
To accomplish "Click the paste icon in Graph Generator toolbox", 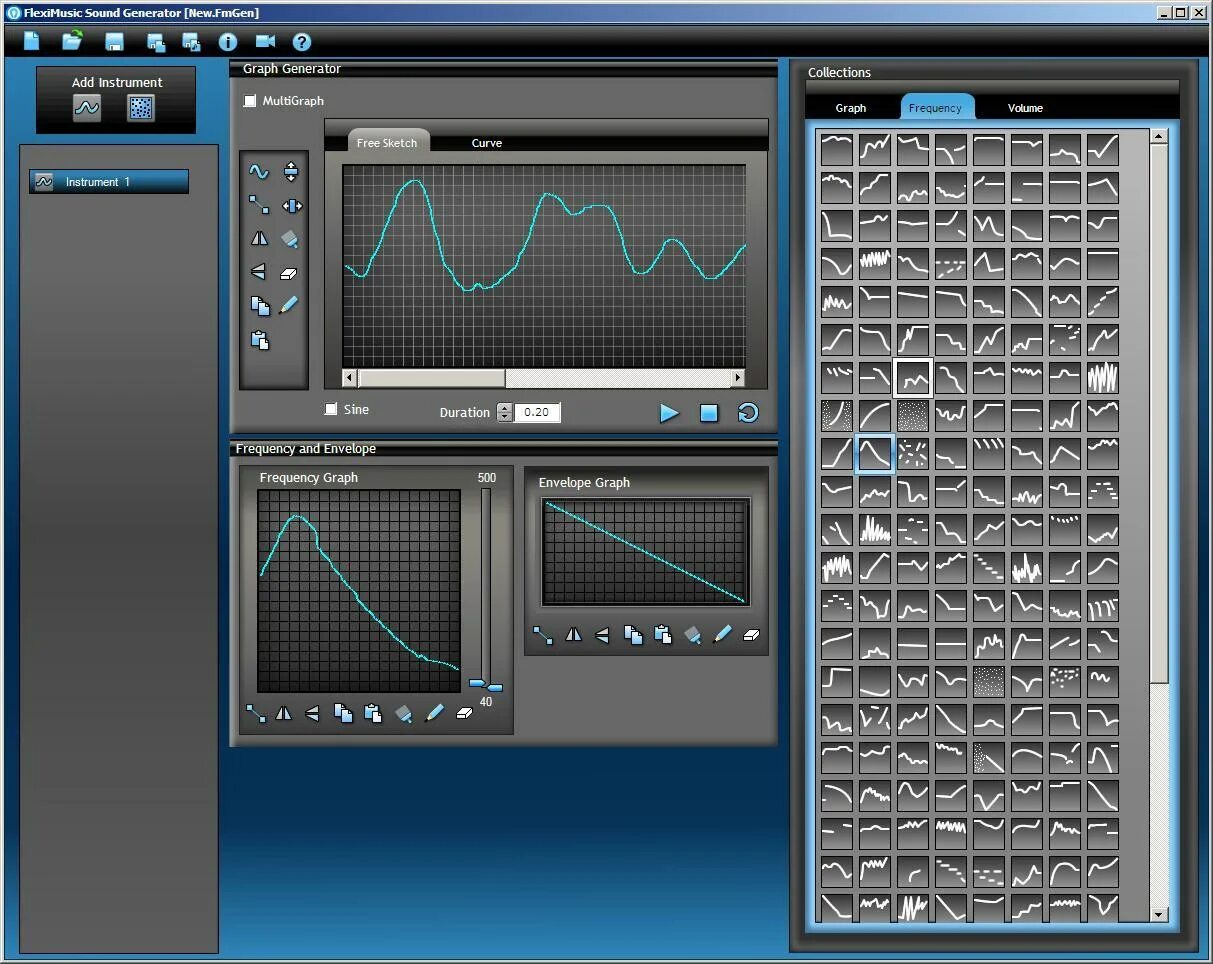I will [x=260, y=340].
